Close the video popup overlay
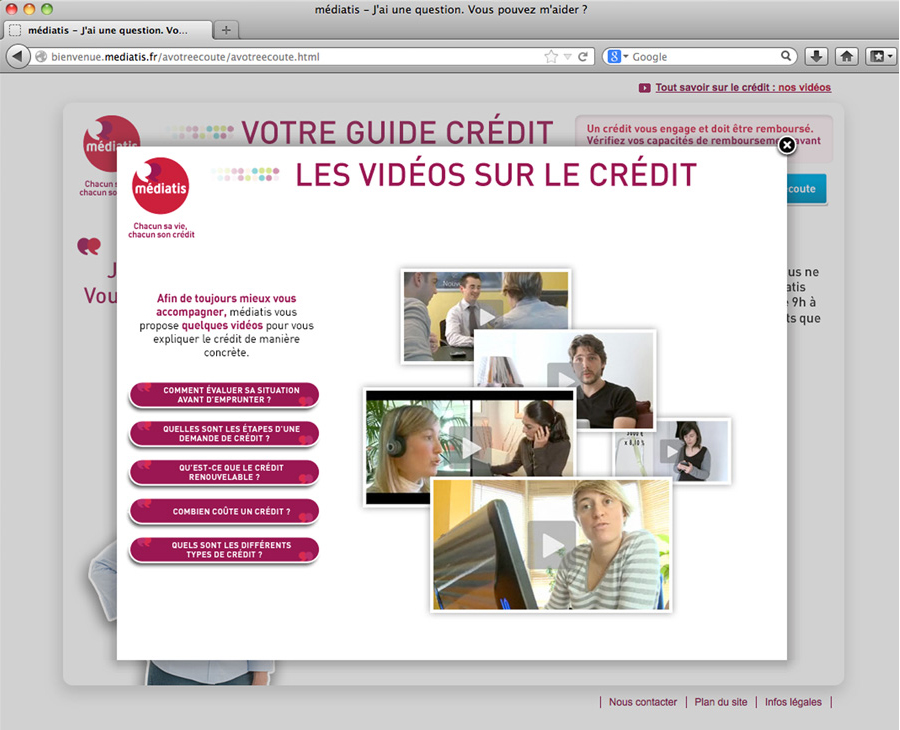Viewport: 900px width, 730px height. pos(787,146)
